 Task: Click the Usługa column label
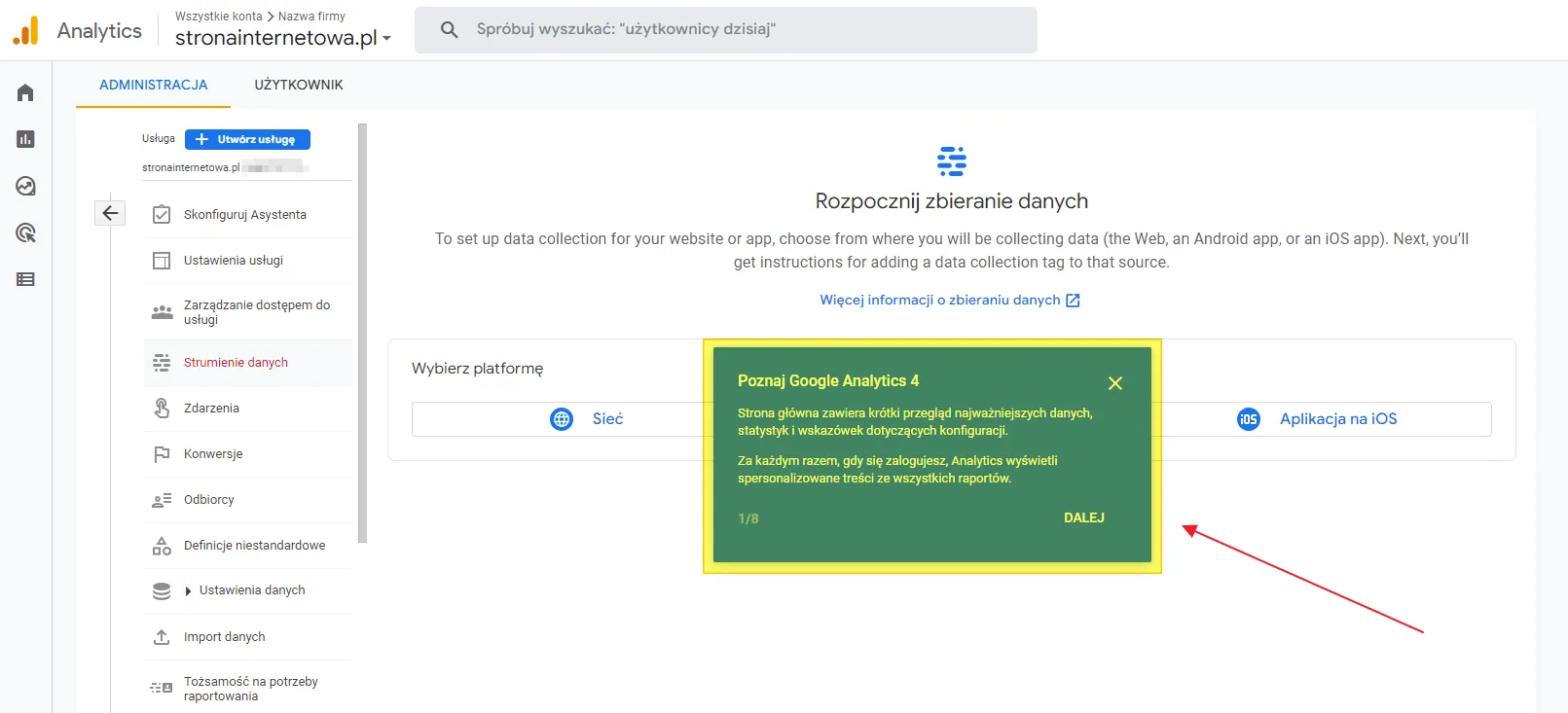tap(159, 138)
